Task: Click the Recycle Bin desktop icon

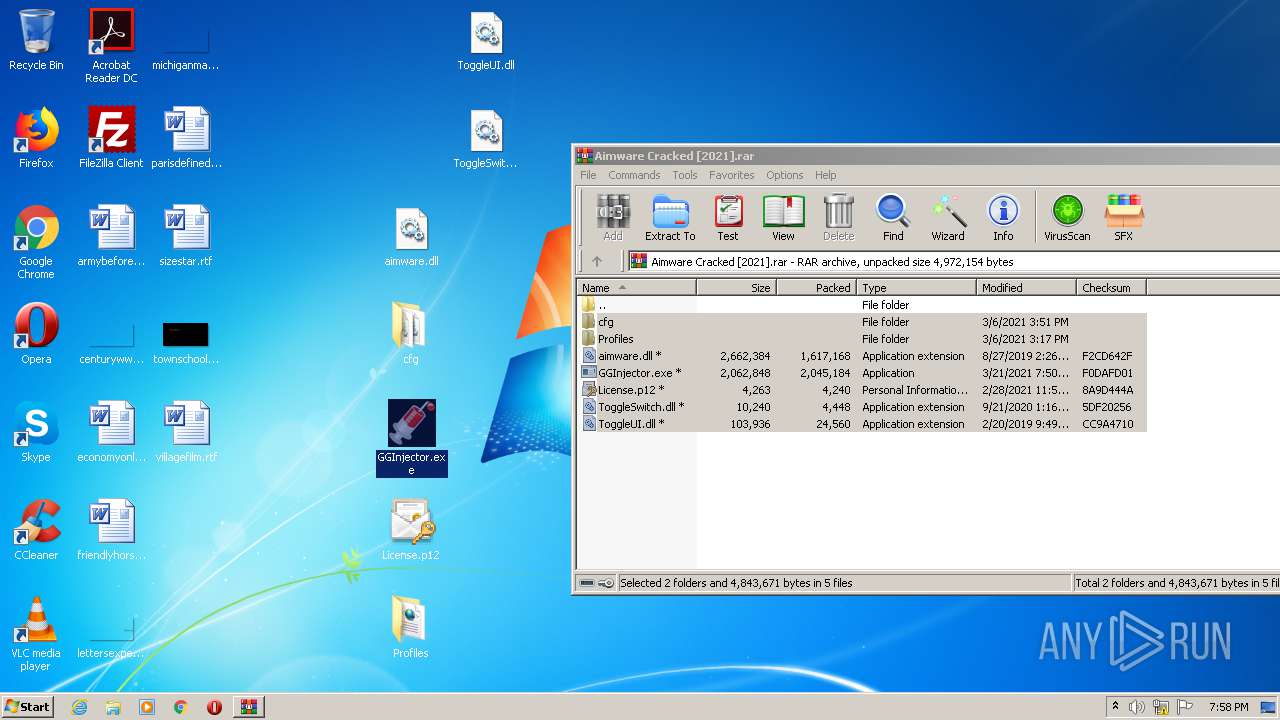Action: [36, 41]
